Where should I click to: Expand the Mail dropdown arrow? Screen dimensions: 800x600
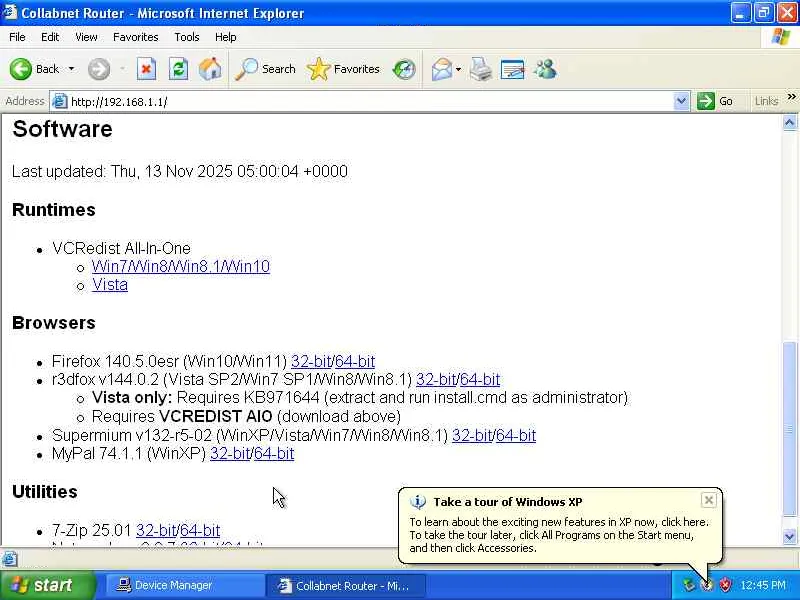pos(458,69)
